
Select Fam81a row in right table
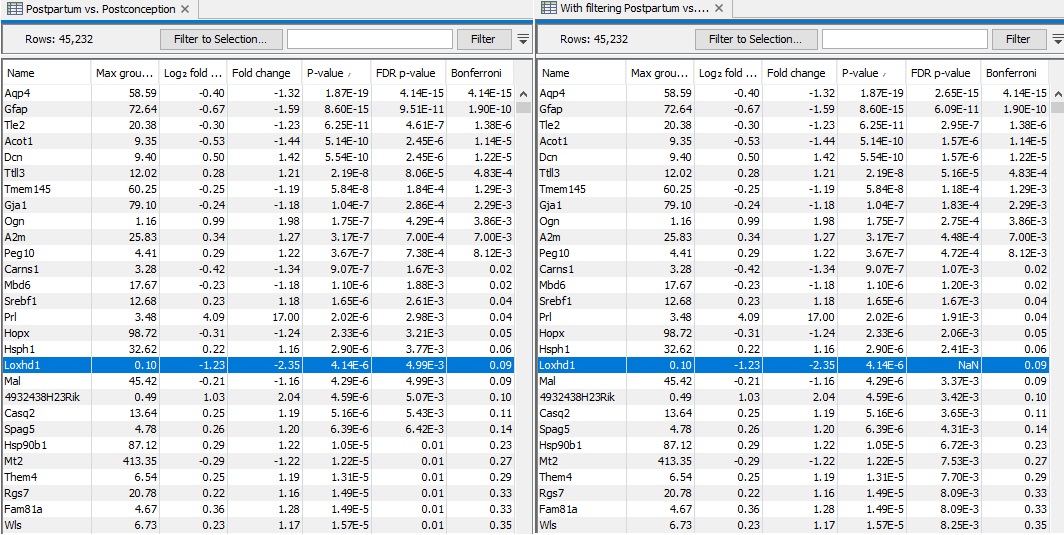[x=793, y=509]
